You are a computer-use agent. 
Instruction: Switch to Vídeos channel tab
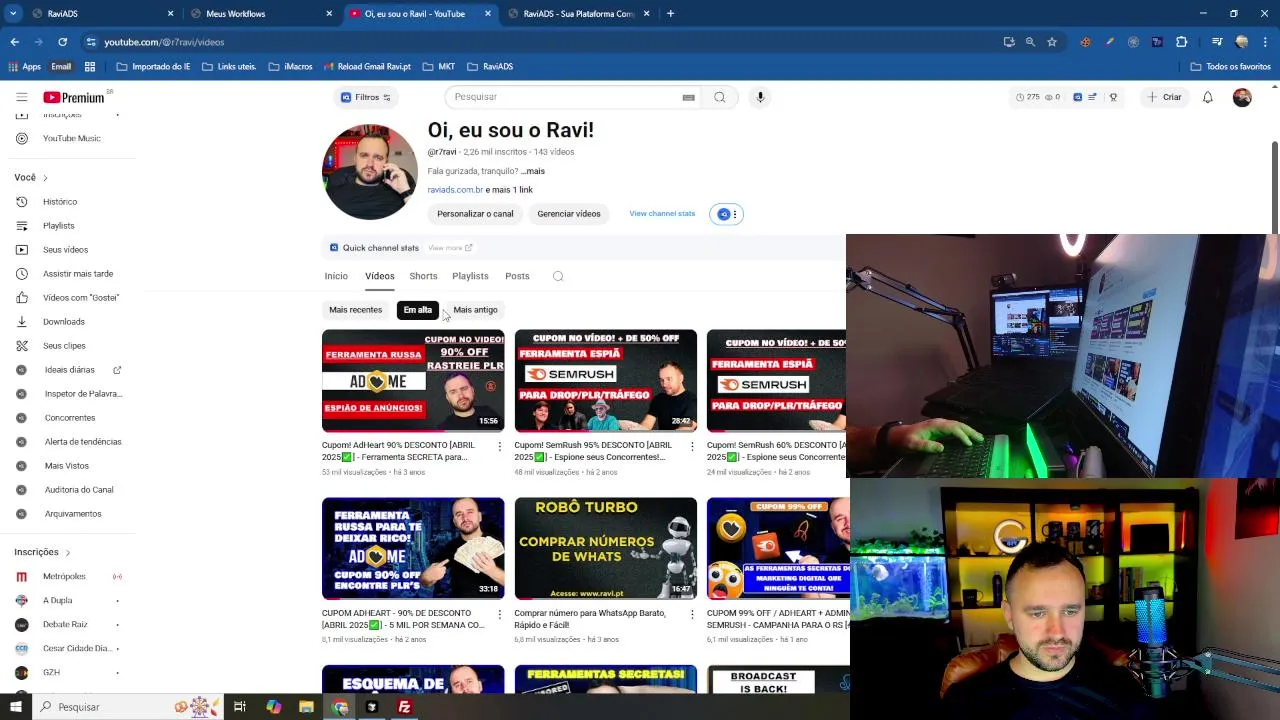[379, 276]
